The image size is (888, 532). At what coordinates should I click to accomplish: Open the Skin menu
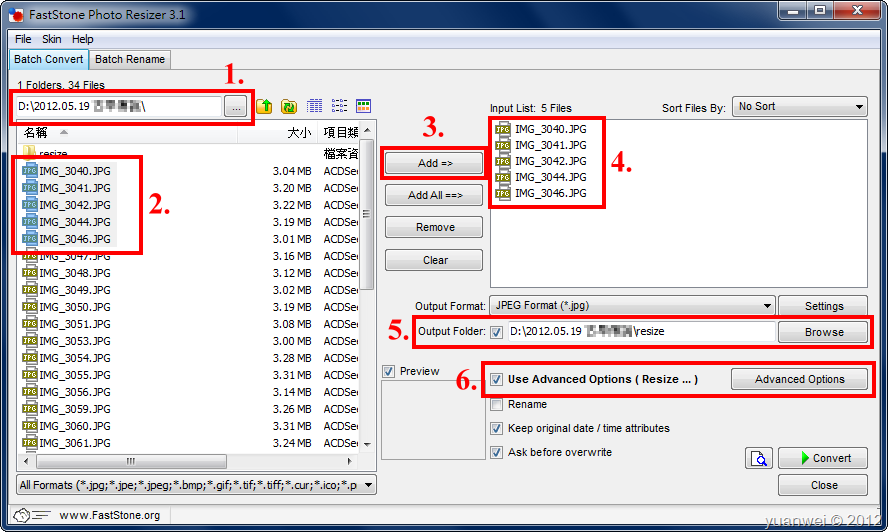tap(52, 39)
